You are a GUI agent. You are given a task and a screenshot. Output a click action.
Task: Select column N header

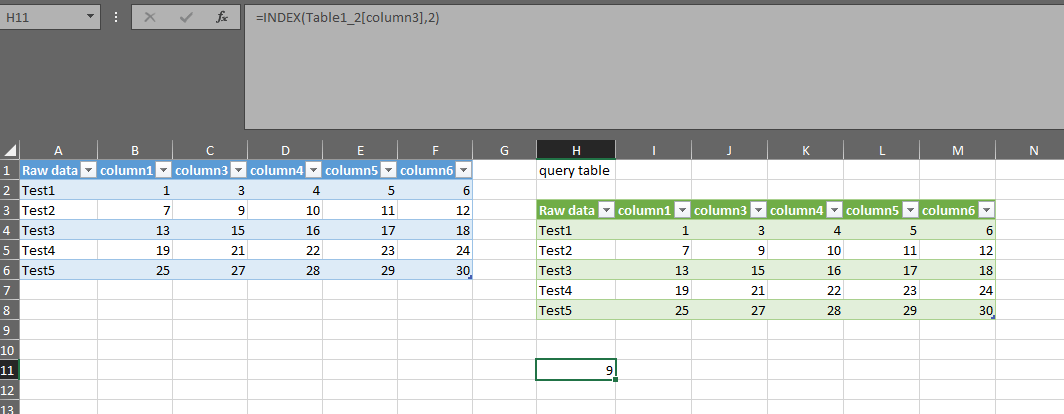[x=1033, y=151]
